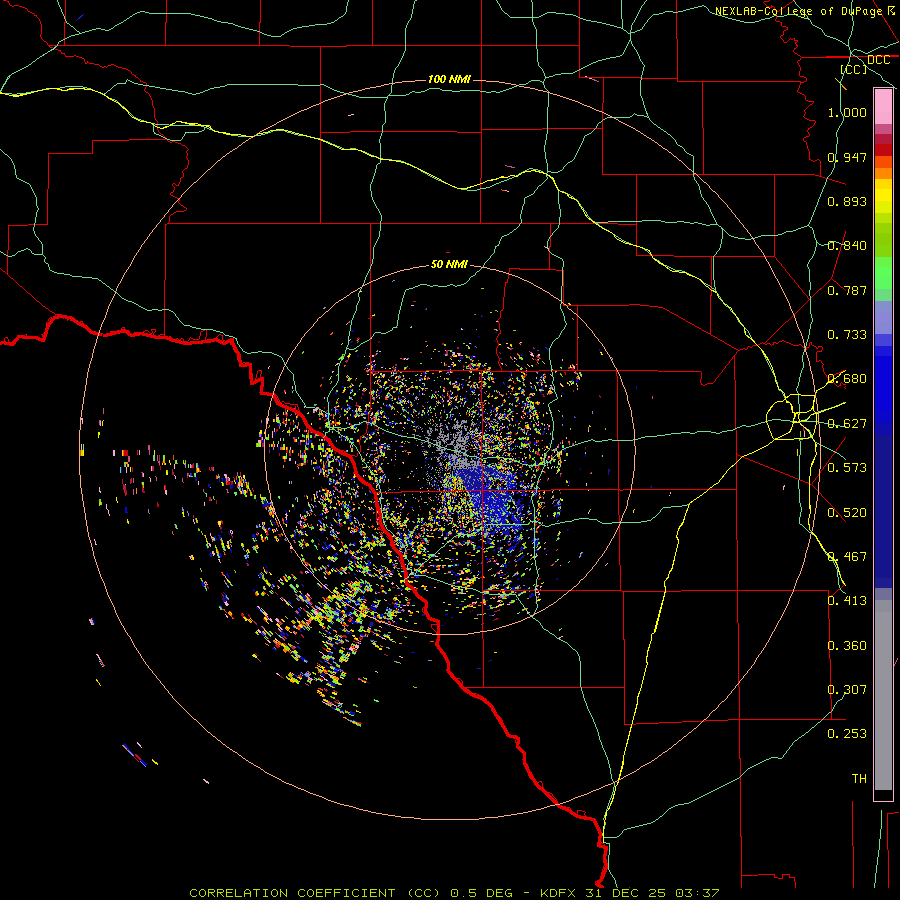This screenshot has height=900, width=900.
Task: Select the 0.307 scale label
Action: (x=847, y=690)
